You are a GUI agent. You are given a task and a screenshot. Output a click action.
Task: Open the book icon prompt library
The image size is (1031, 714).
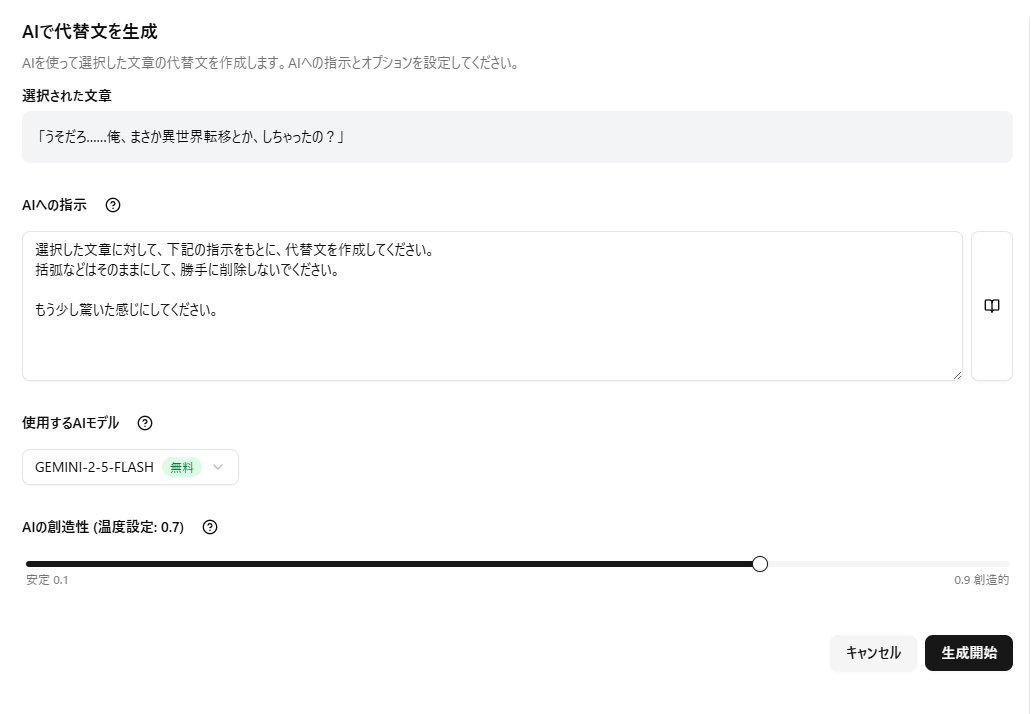[x=991, y=306]
